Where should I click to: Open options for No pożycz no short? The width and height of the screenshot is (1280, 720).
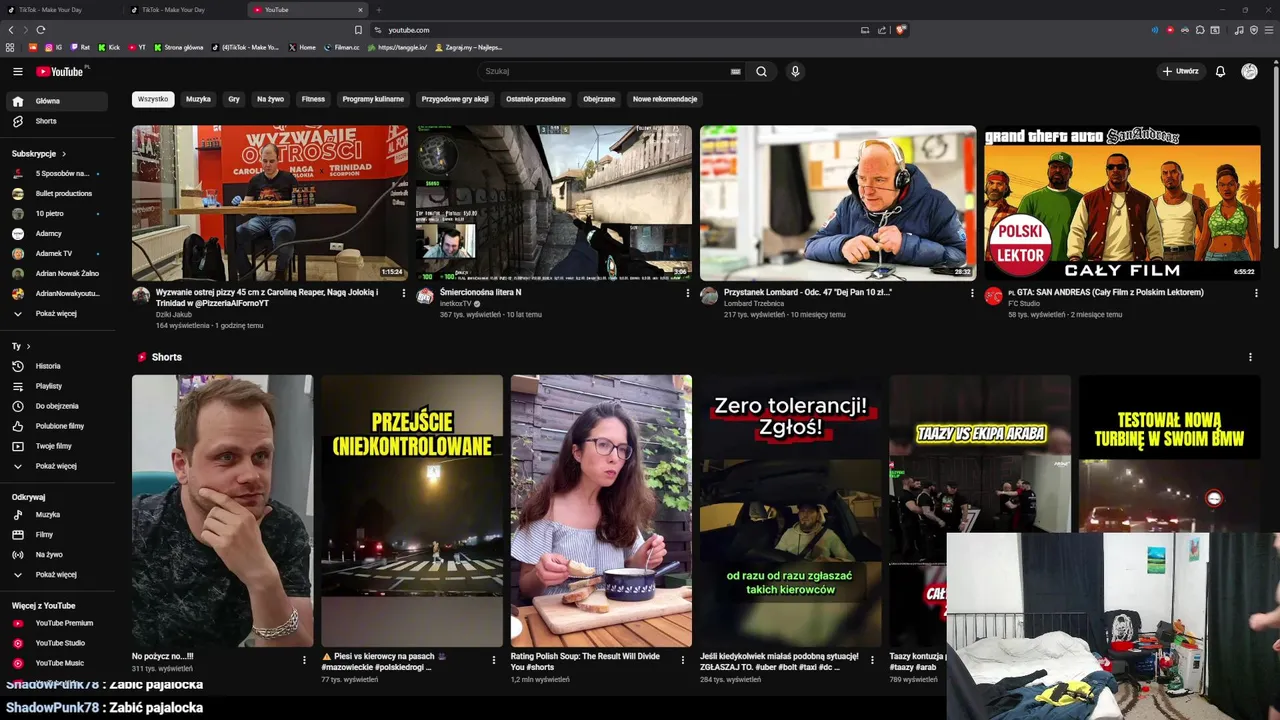(x=304, y=660)
